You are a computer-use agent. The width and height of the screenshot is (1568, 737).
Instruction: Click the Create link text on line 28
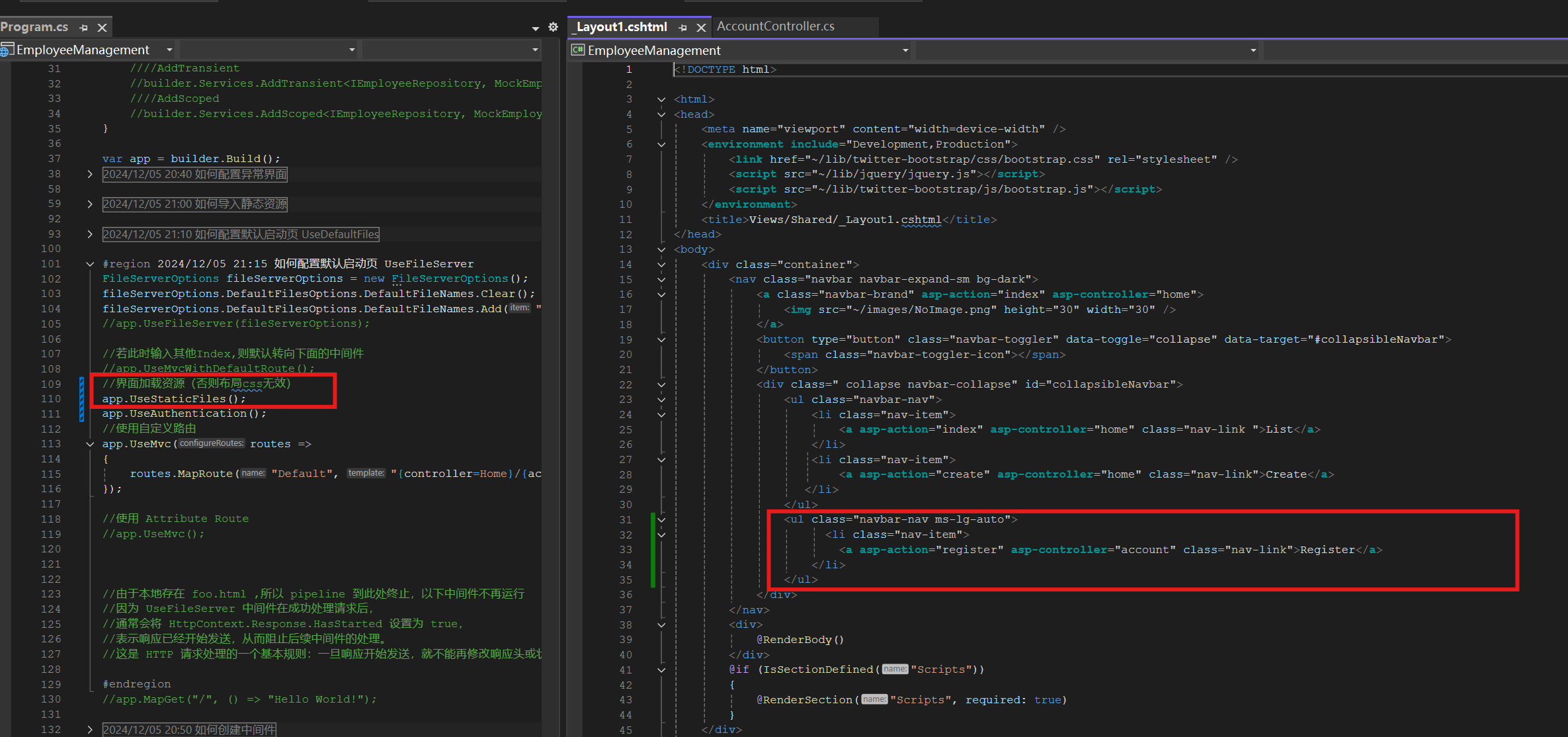click(x=1286, y=474)
